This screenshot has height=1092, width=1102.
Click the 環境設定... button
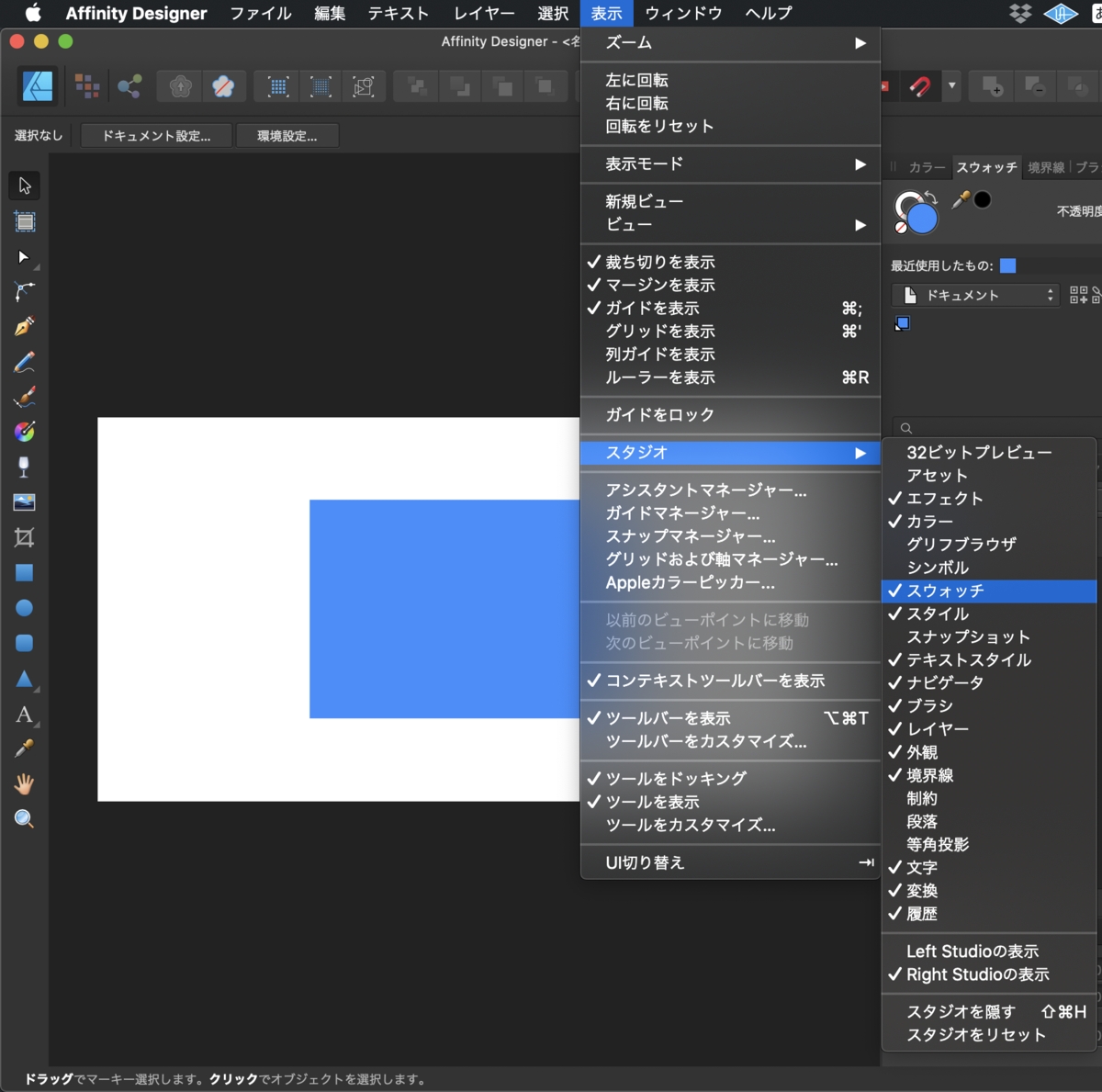click(x=287, y=136)
